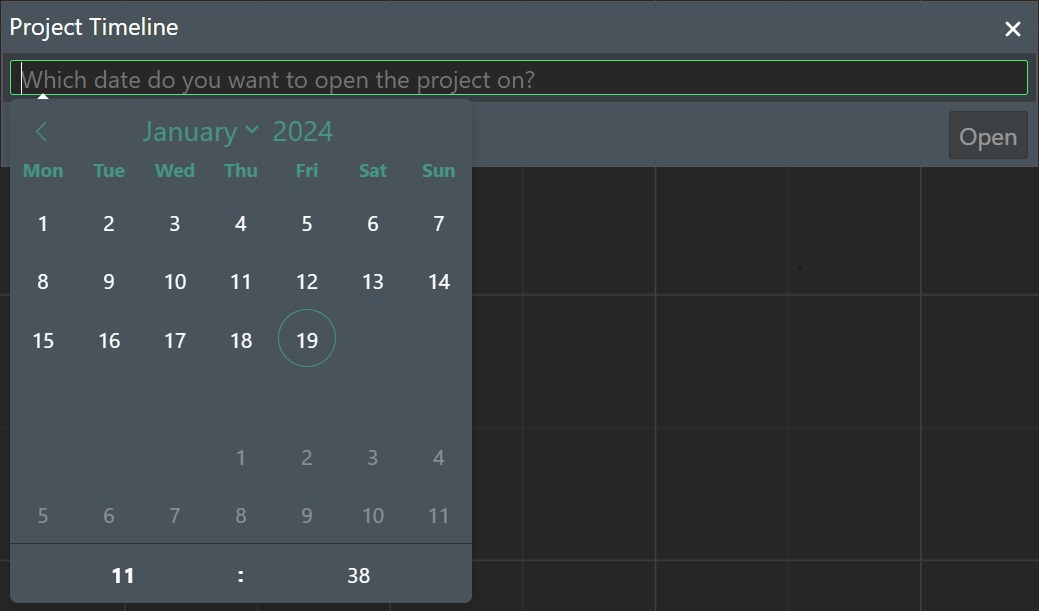
Task: Choose January 12 under Fri
Action: coord(307,282)
